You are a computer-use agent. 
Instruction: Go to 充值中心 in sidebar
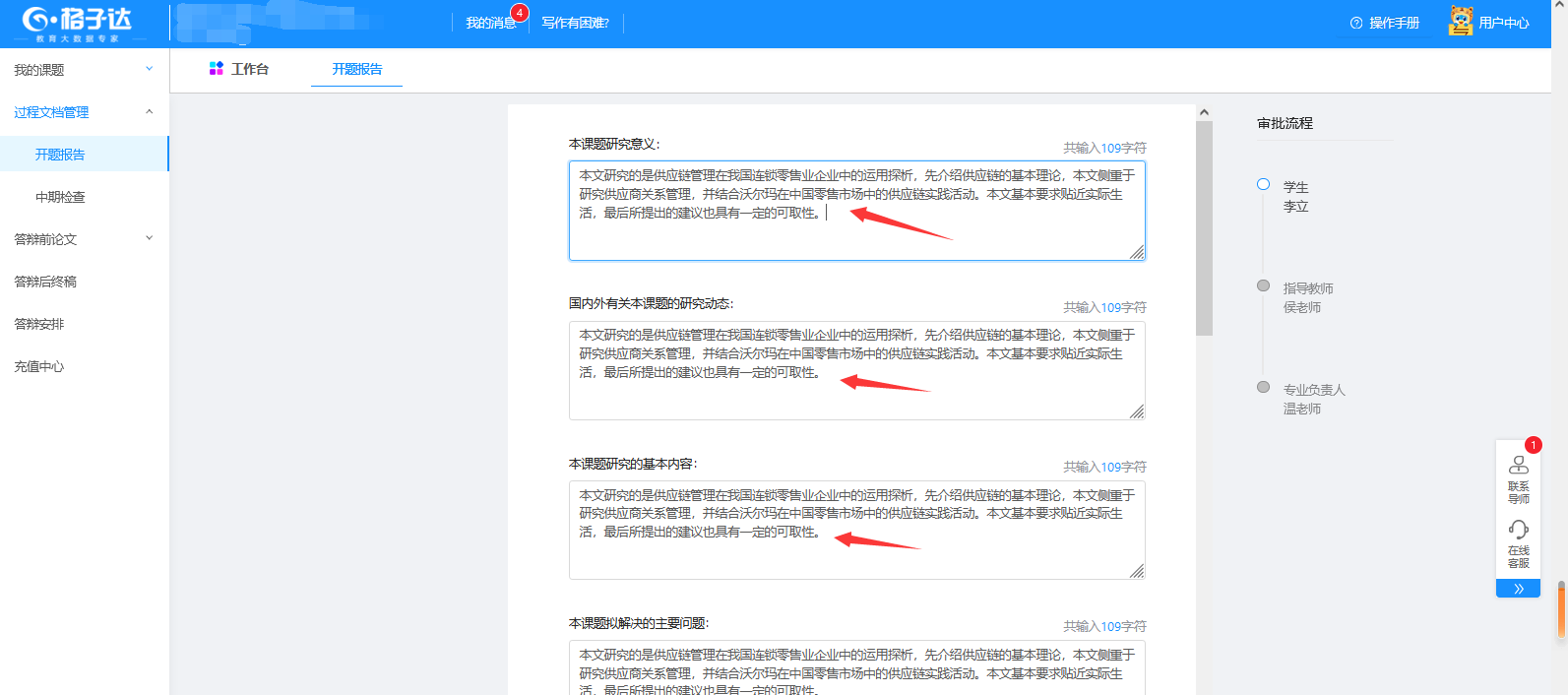click(39, 366)
